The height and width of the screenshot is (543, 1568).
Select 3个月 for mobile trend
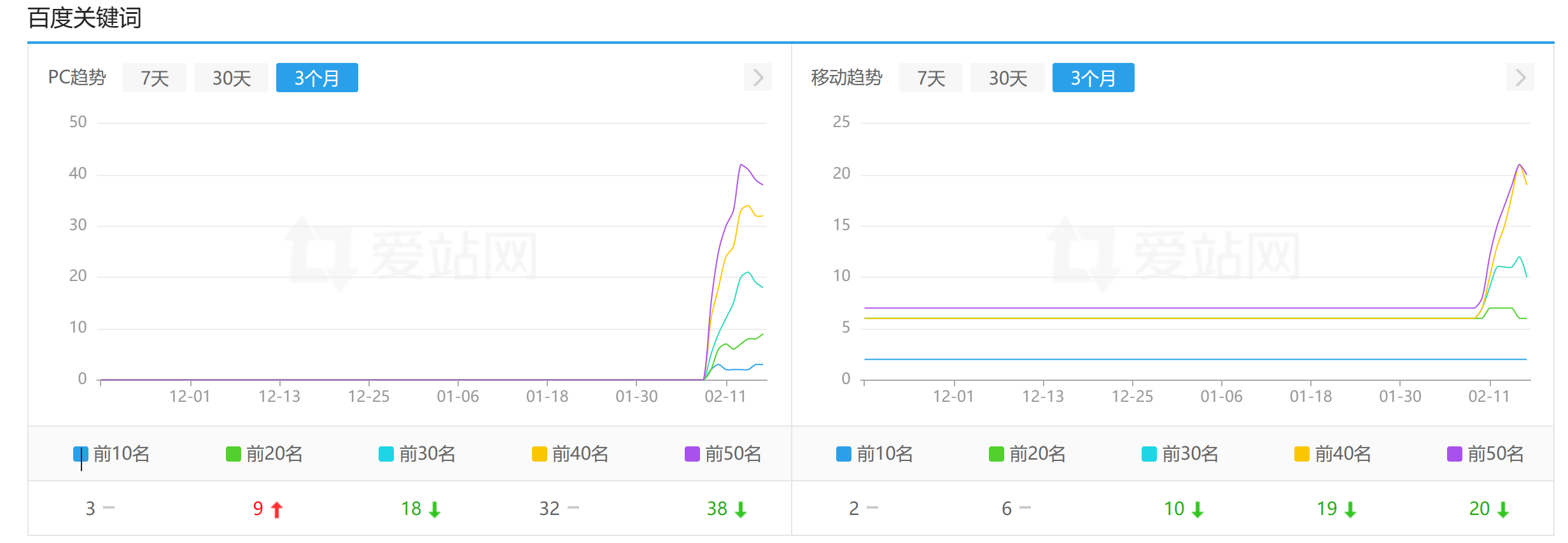pyautogui.click(x=1093, y=78)
